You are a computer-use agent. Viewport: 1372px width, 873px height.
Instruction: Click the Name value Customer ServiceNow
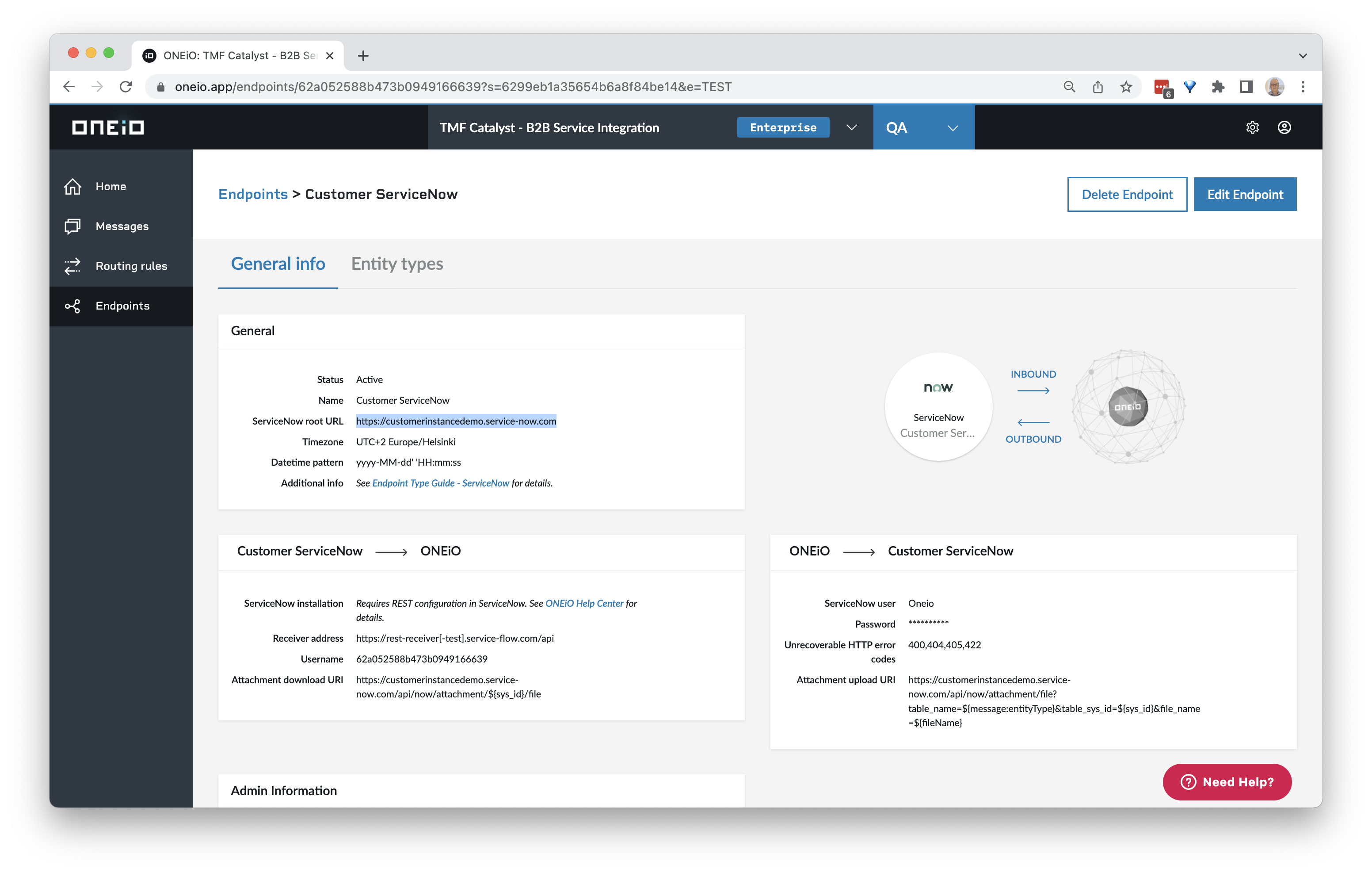coord(403,400)
